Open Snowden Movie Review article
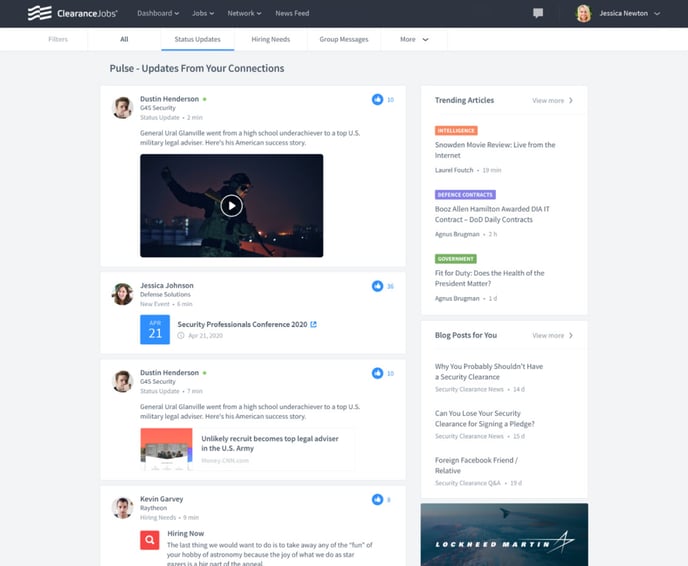Screen dimensions: 688x566 495,150
